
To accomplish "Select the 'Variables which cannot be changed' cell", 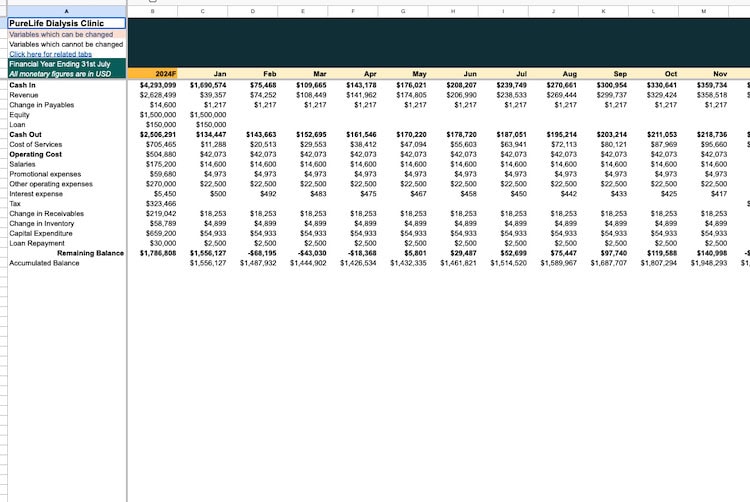I will point(67,44).
